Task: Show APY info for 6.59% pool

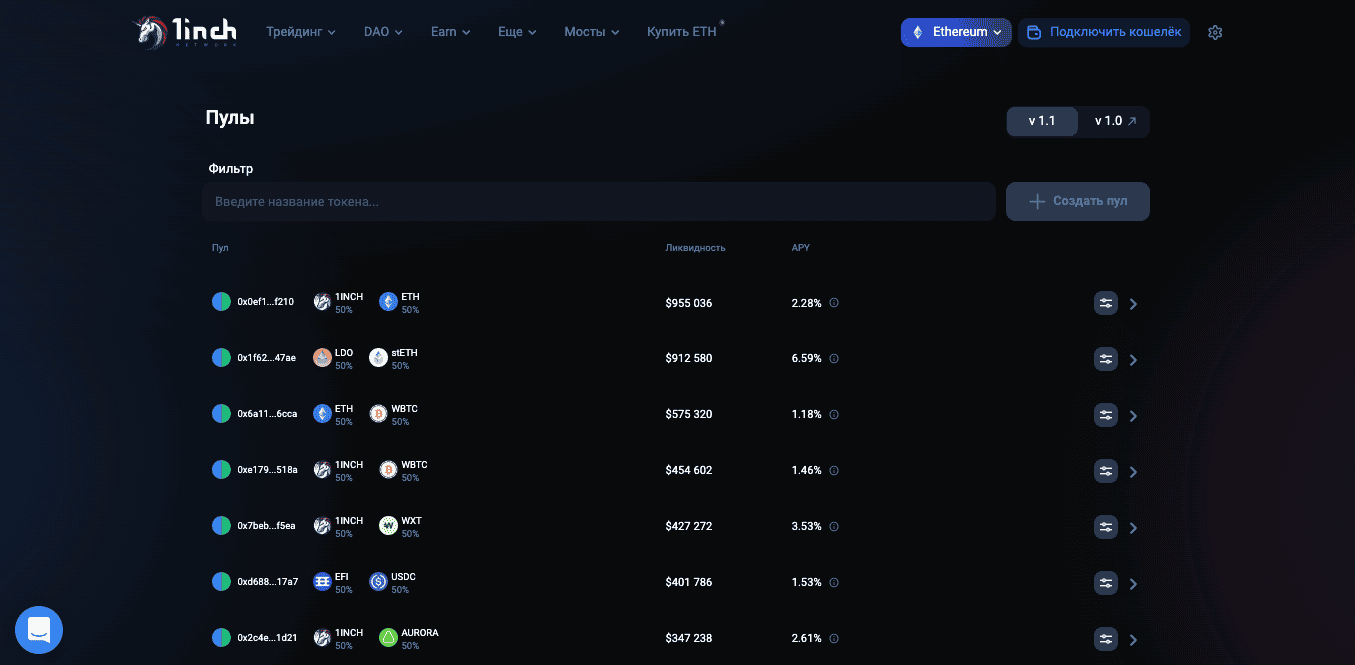Action: (834, 358)
